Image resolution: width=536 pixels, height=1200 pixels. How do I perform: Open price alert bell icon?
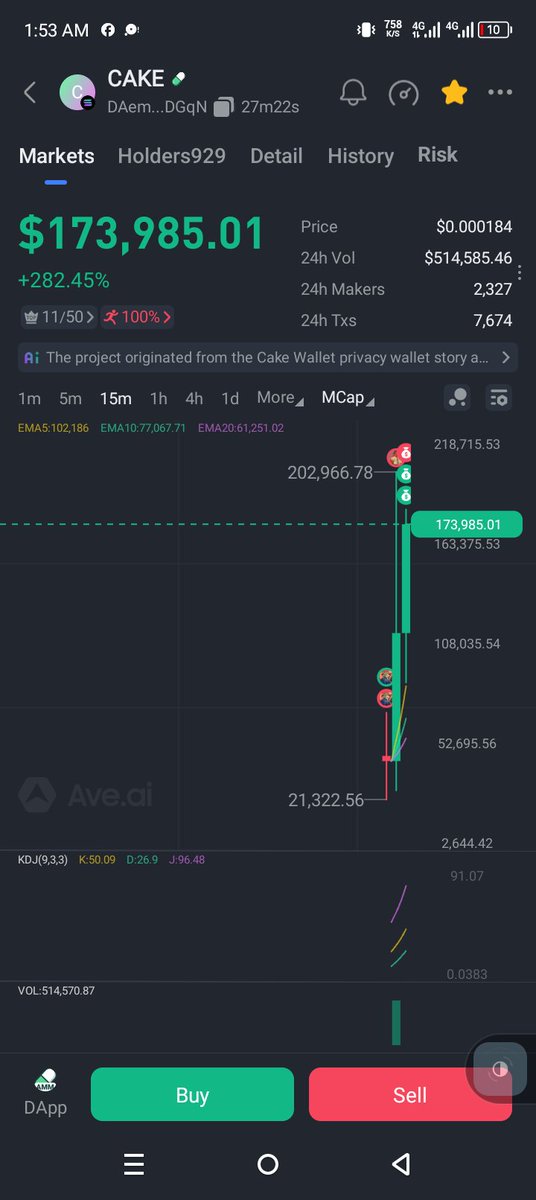(x=352, y=93)
